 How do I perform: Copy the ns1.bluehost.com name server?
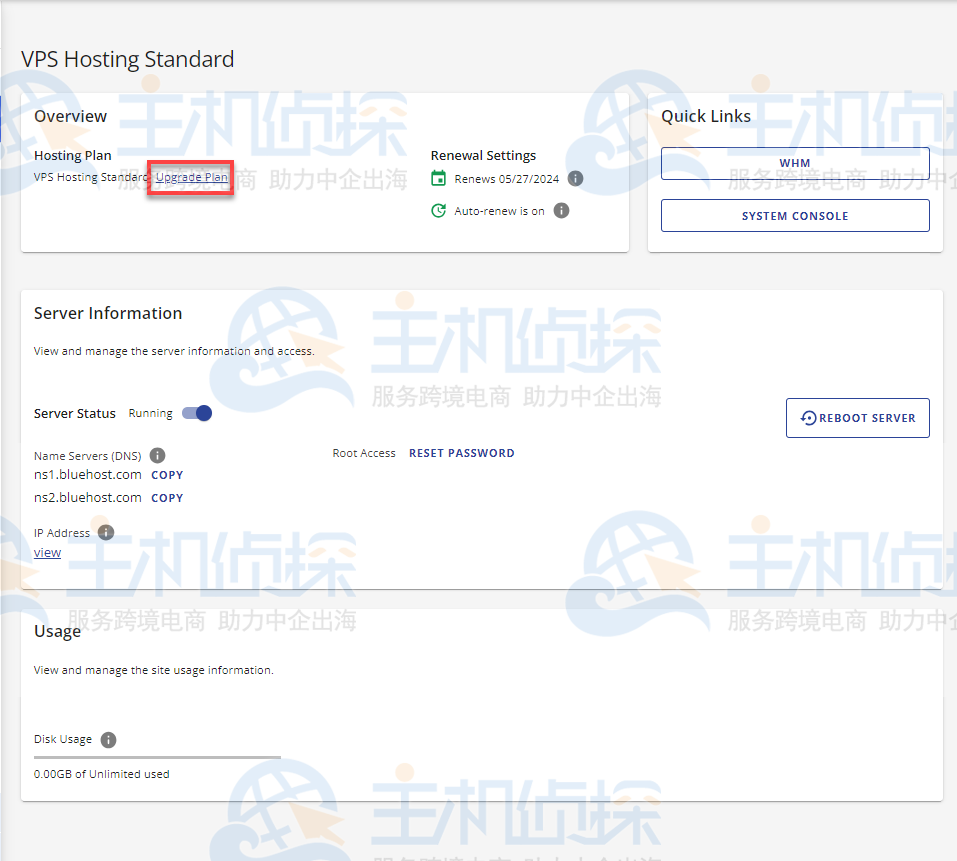click(x=167, y=475)
